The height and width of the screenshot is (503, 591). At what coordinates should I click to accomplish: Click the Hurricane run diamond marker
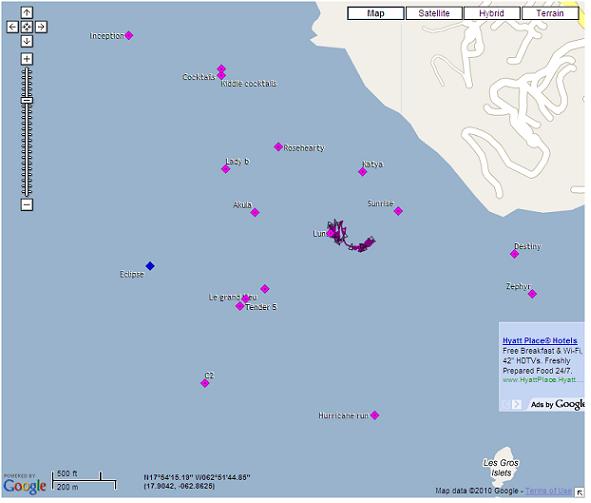[375, 415]
